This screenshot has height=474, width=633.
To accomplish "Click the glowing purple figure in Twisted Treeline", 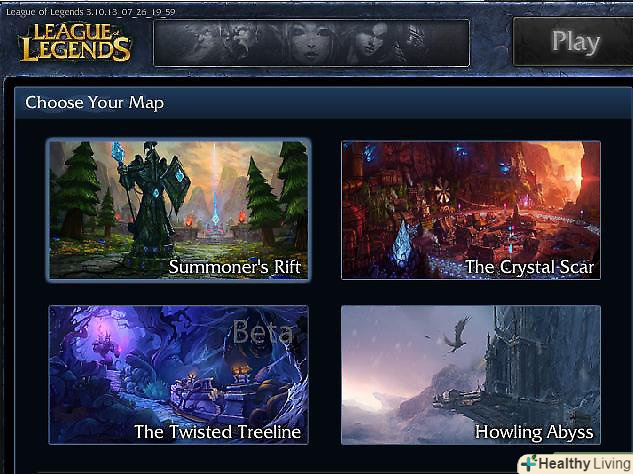I will (x=106, y=343).
